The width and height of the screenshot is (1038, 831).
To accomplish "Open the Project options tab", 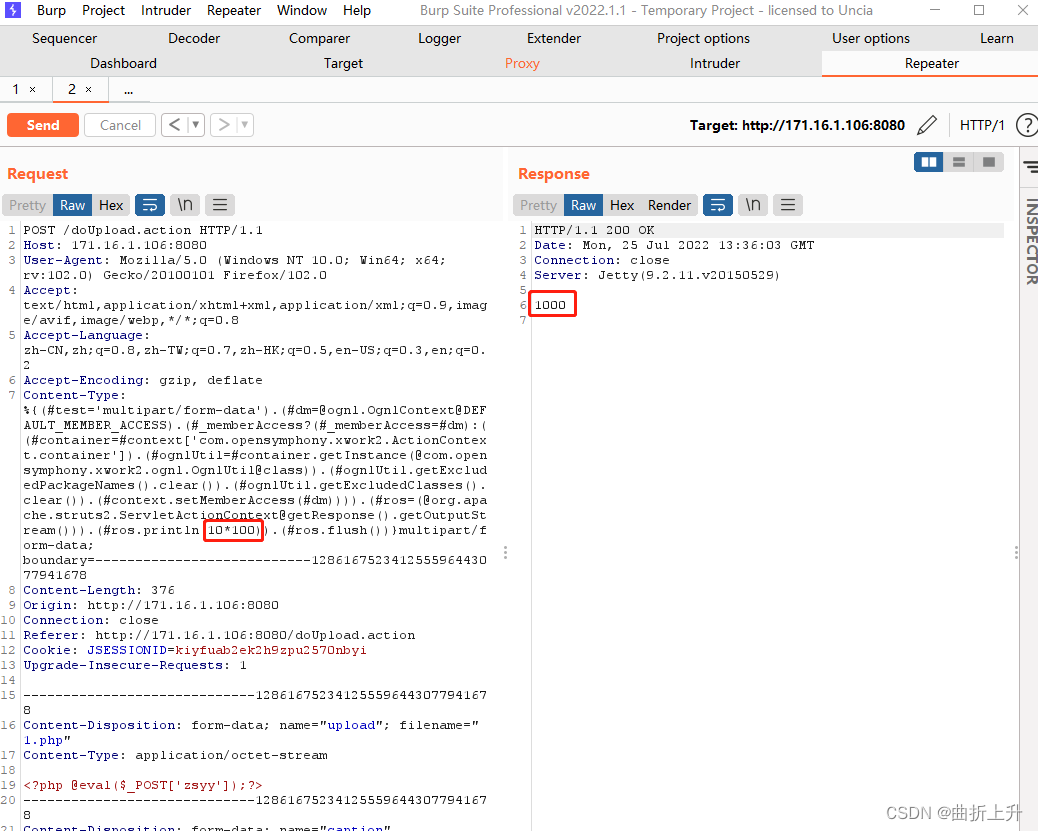I will (x=703, y=38).
